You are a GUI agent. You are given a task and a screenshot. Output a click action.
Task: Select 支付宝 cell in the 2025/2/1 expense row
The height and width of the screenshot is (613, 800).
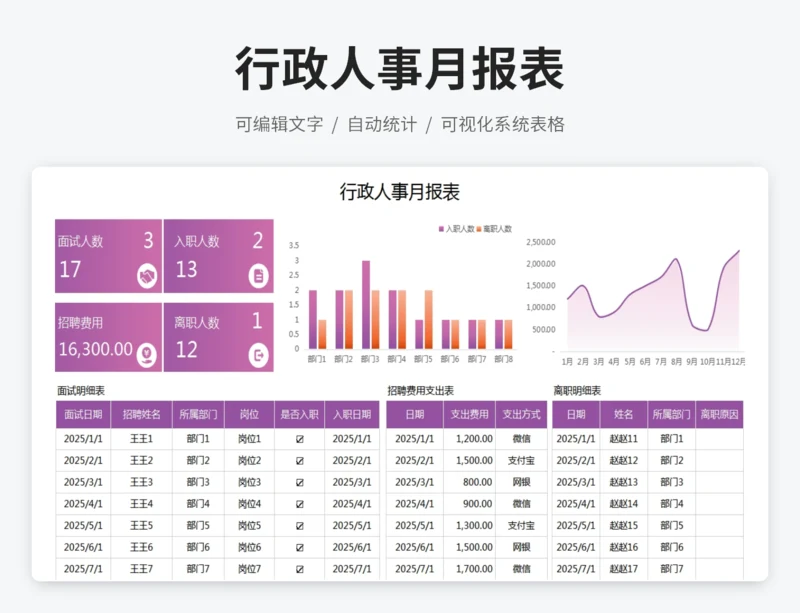pos(521,461)
